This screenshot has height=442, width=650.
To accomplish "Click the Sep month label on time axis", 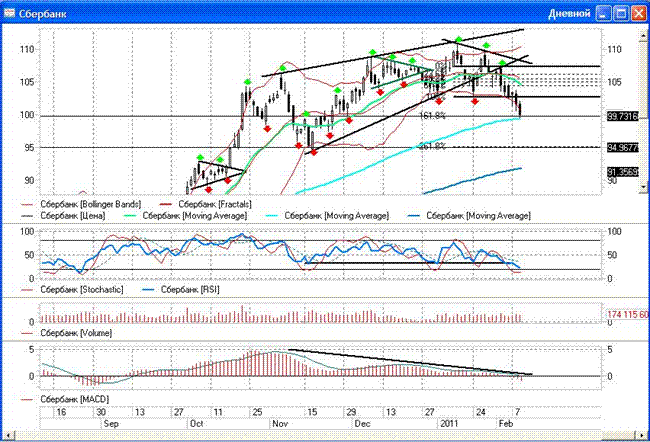I will (x=111, y=424).
